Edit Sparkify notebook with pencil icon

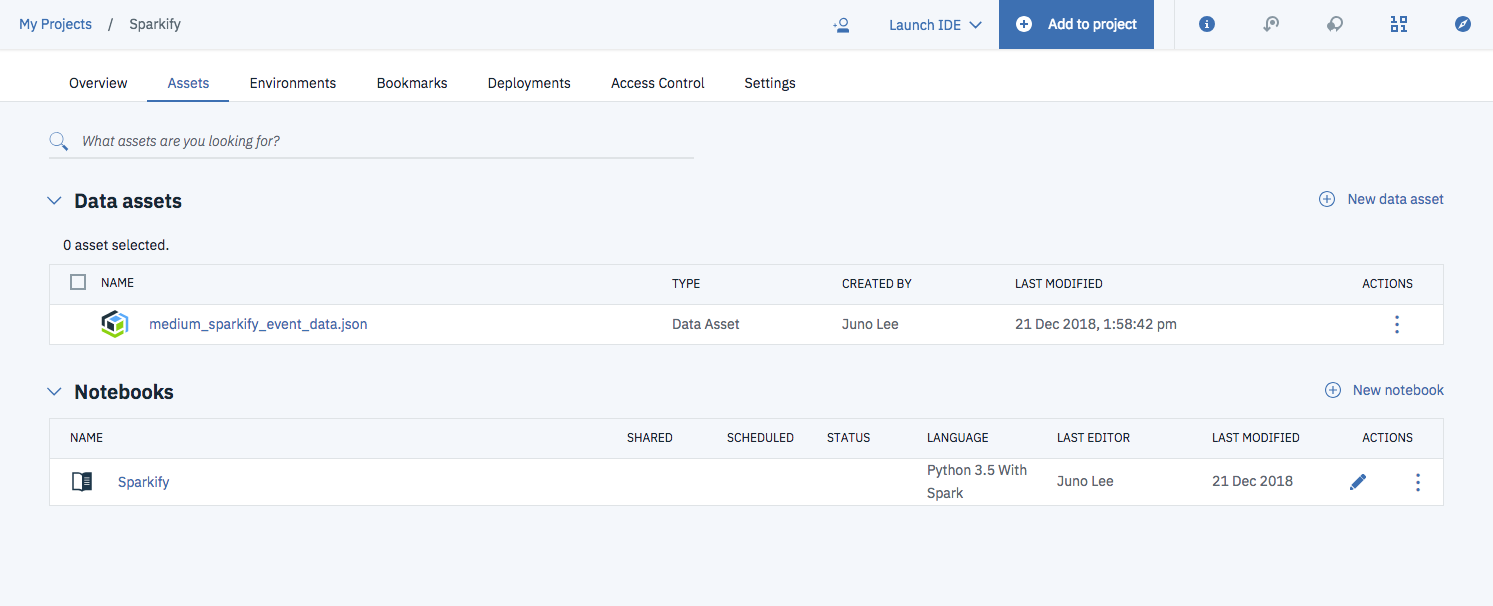(x=1357, y=482)
